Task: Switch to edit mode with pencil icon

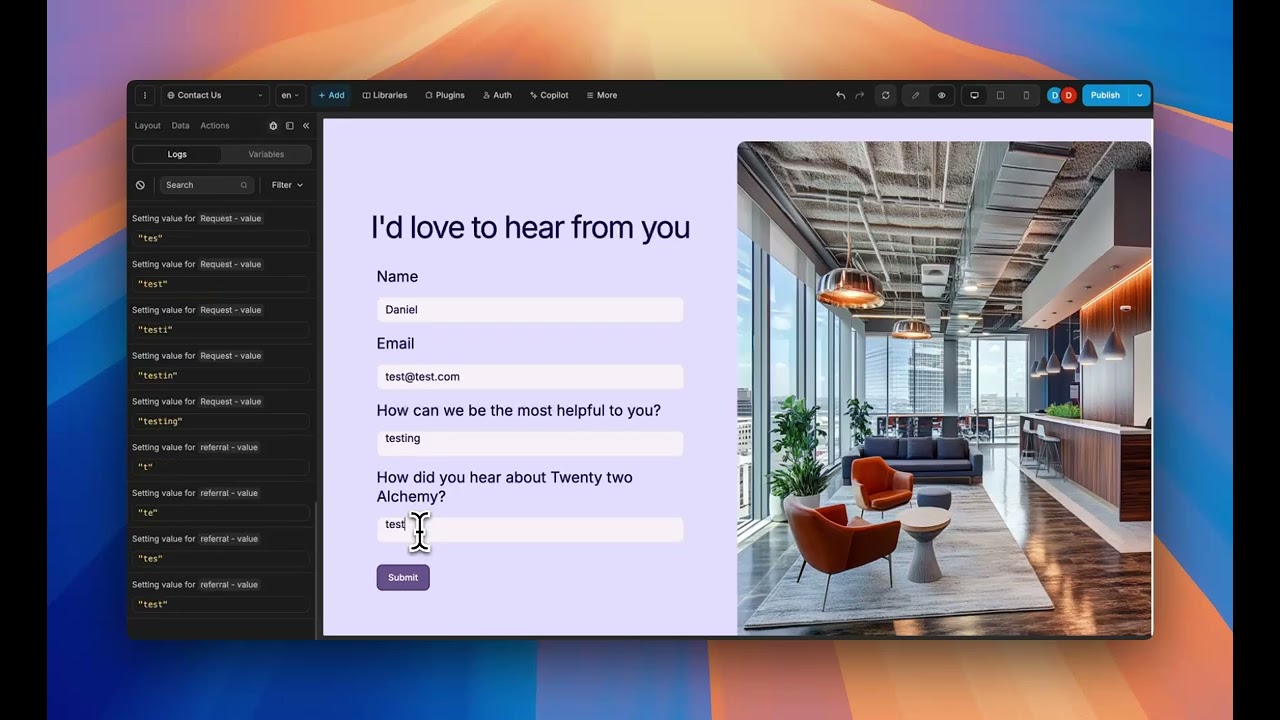Action: click(915, 95)
